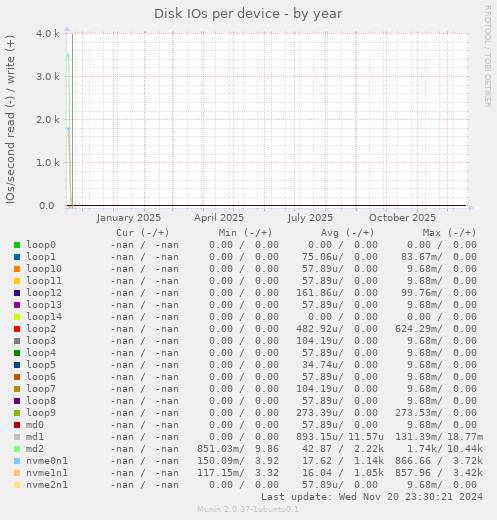The width and height of the screenshot is (497, 520).
Task: Select the md2 legend label
Action: tap(35, 449)
